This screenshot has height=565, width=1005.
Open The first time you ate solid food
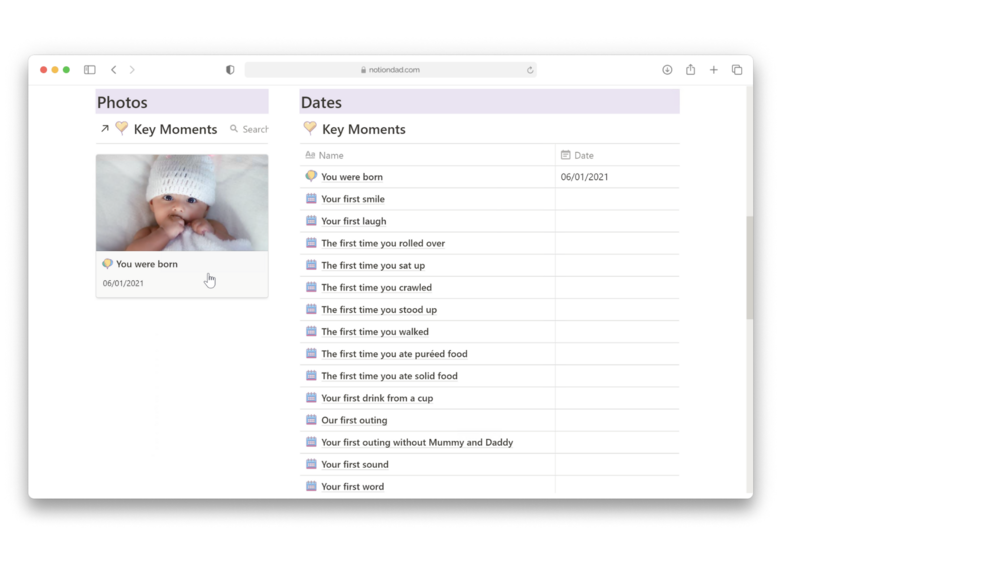tap(389, 376)
